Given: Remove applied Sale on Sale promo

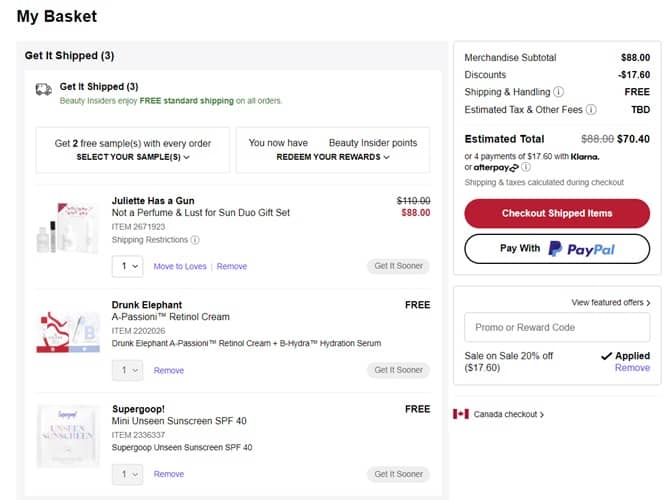Looking at the screenshot, I should point(632,368).
